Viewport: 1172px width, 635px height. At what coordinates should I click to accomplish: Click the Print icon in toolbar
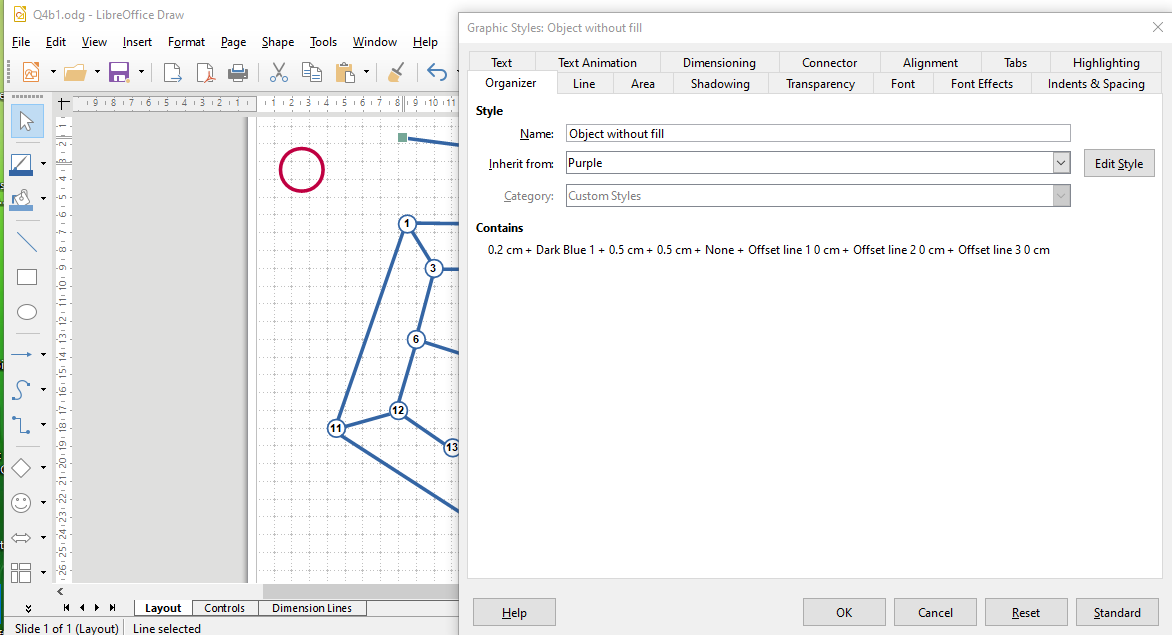click(238, 72)
